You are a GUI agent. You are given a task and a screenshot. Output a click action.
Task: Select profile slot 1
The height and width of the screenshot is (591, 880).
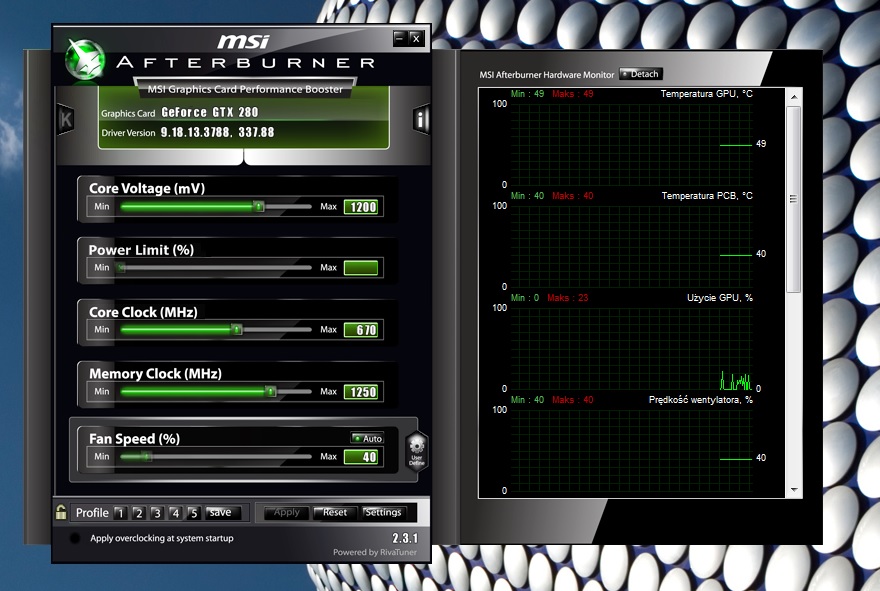[x=122, y=512]
